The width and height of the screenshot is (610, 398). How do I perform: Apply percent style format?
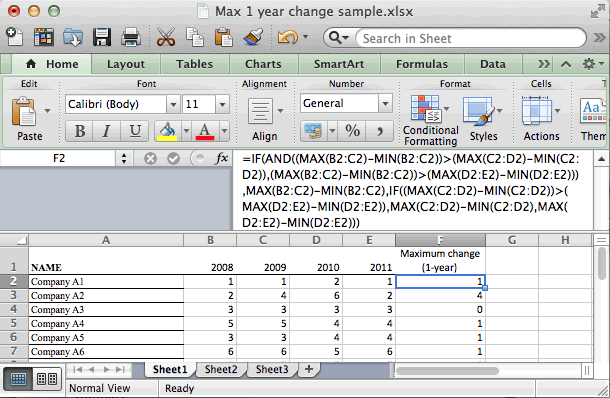352,131
